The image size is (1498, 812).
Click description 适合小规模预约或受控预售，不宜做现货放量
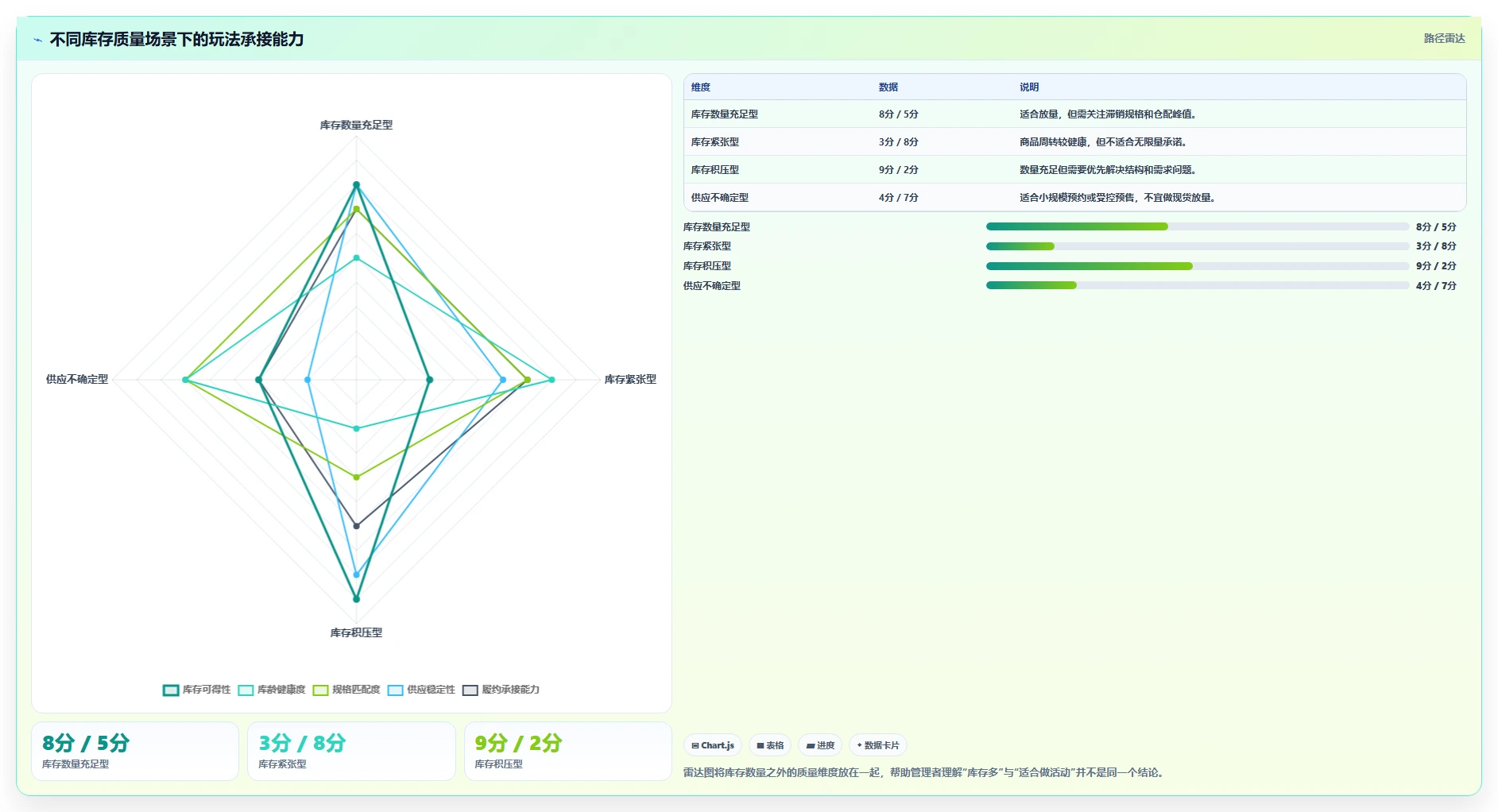1117,198
